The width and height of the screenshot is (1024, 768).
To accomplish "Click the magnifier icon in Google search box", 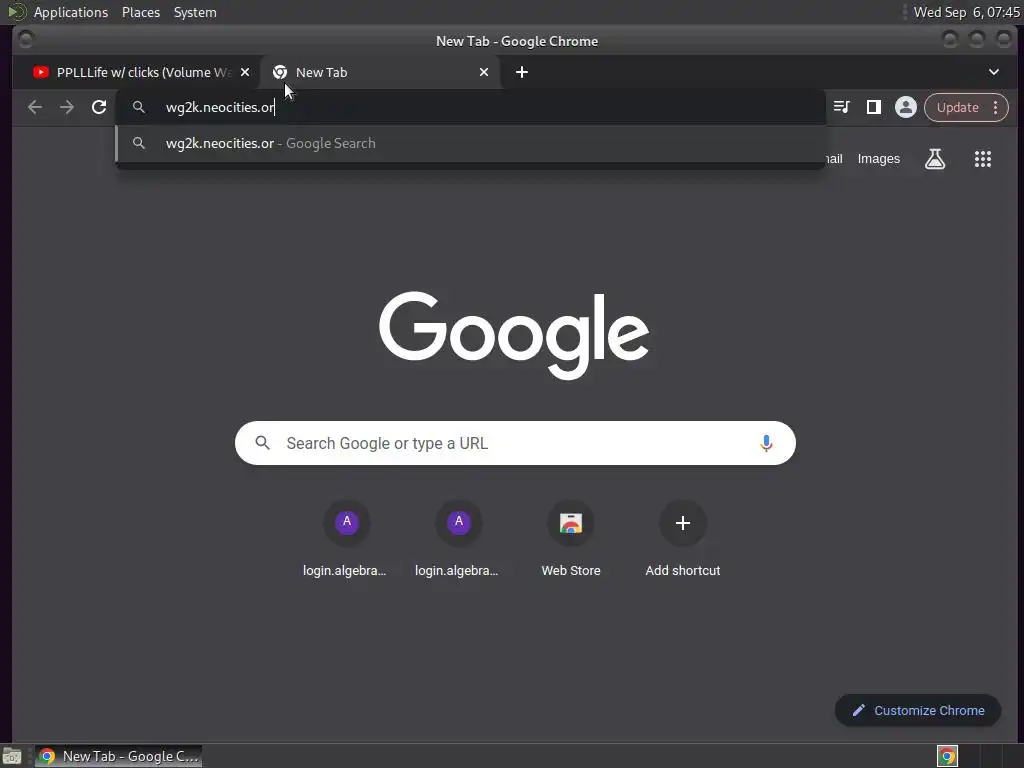I will (263, 443).
